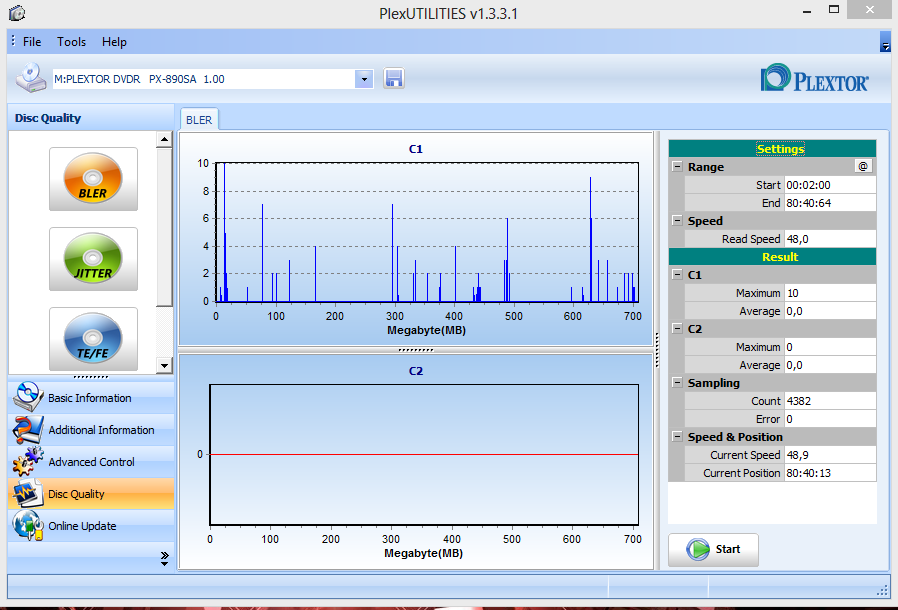The height and width of the screenshot is (610, 898).
Task: Click the C1 chart title
Action: 416,149
